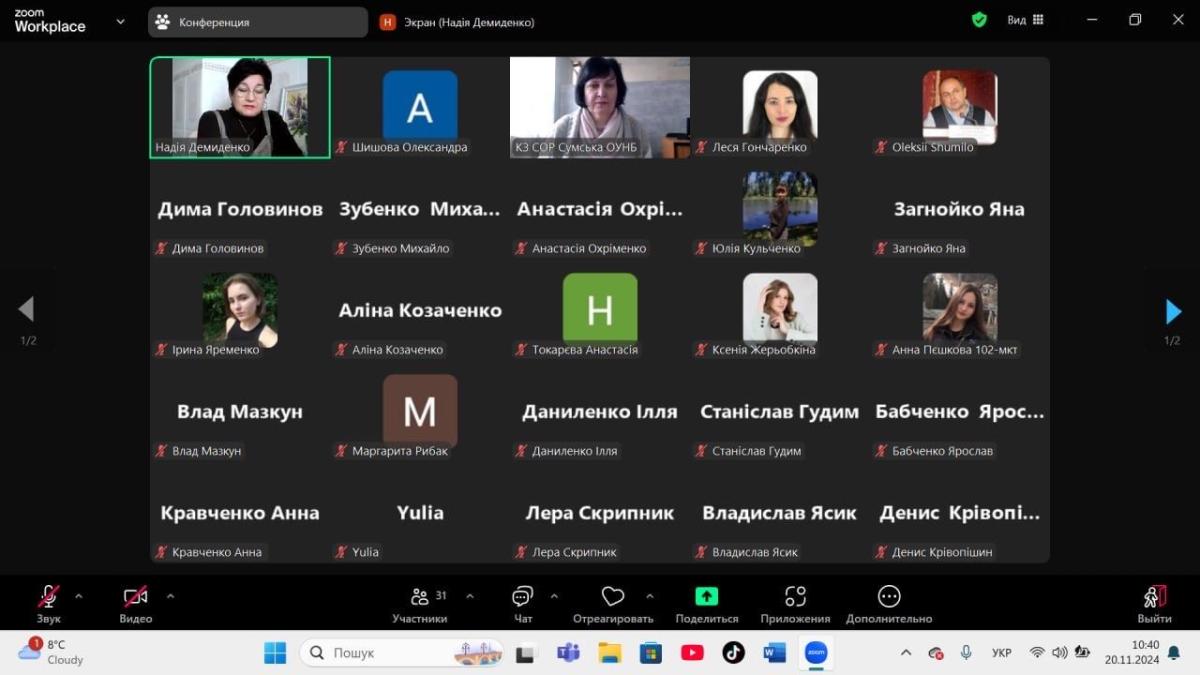This screenshot has height=675, width=1200.
Task: Click the React heart icon
Action: (x=612, y=597)
